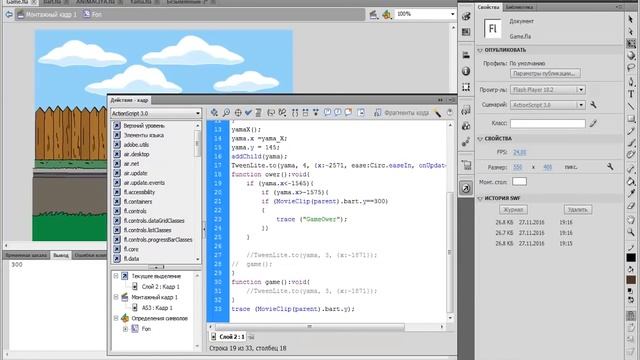Click the back arrow above the stage
Viewport: 640px width, 360px height.
coord(9,14)
